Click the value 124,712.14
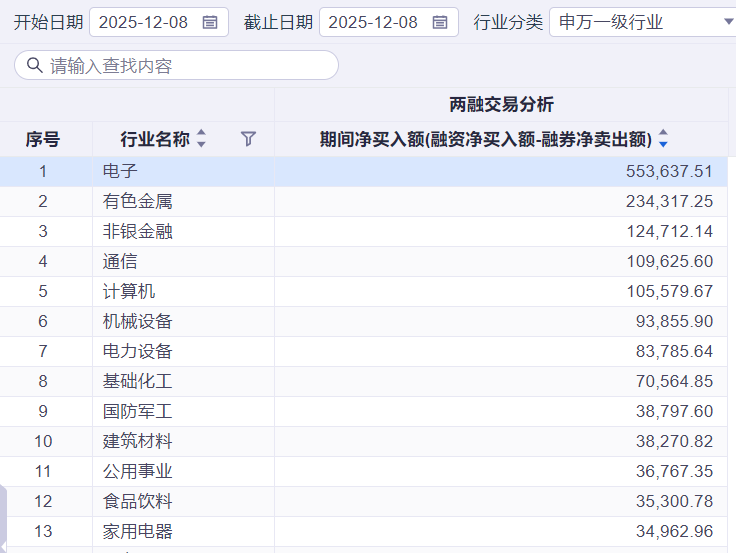The width and height of the screenshot is (736, 553). [x=670, y=231]
